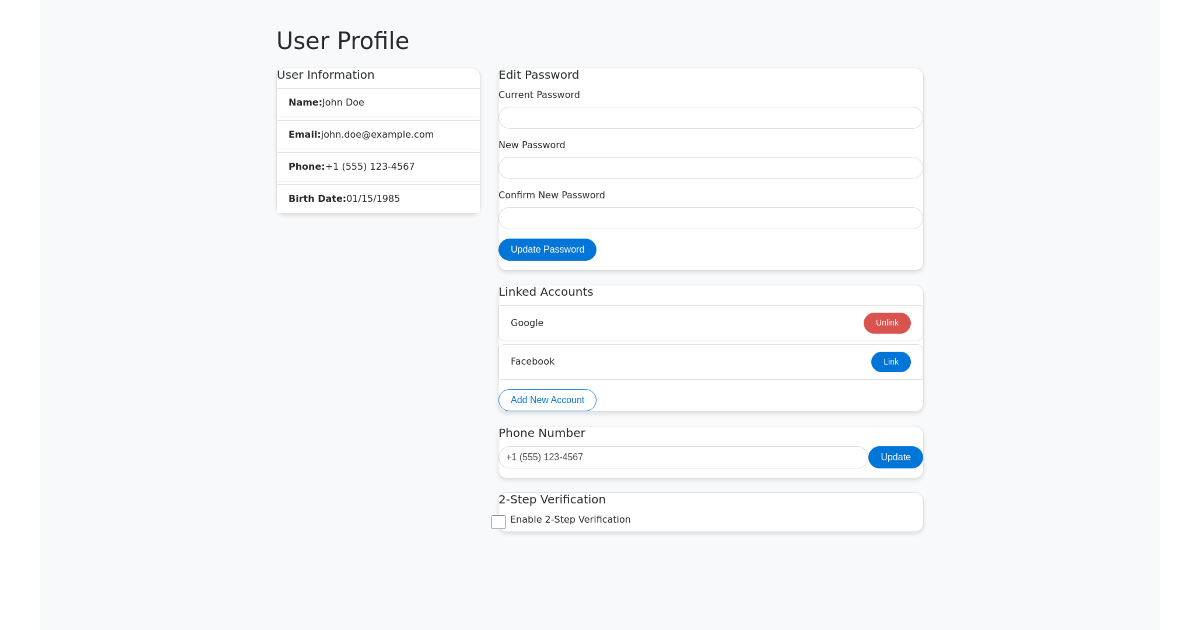Image resolution: width=1200 pixels, height=630 pixels.
Task: Enable 2-Step Verification
Action: pos(498,521)
